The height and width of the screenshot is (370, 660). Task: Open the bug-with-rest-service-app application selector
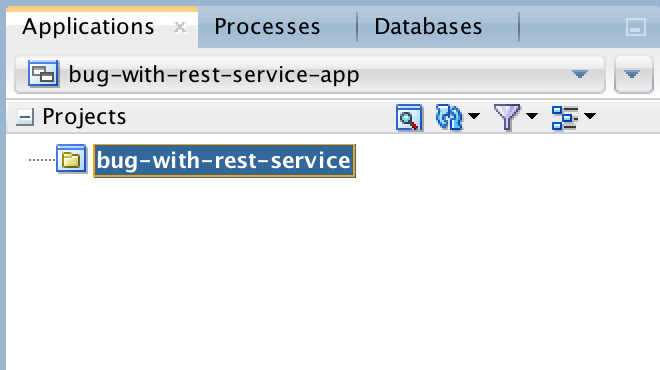310,75
